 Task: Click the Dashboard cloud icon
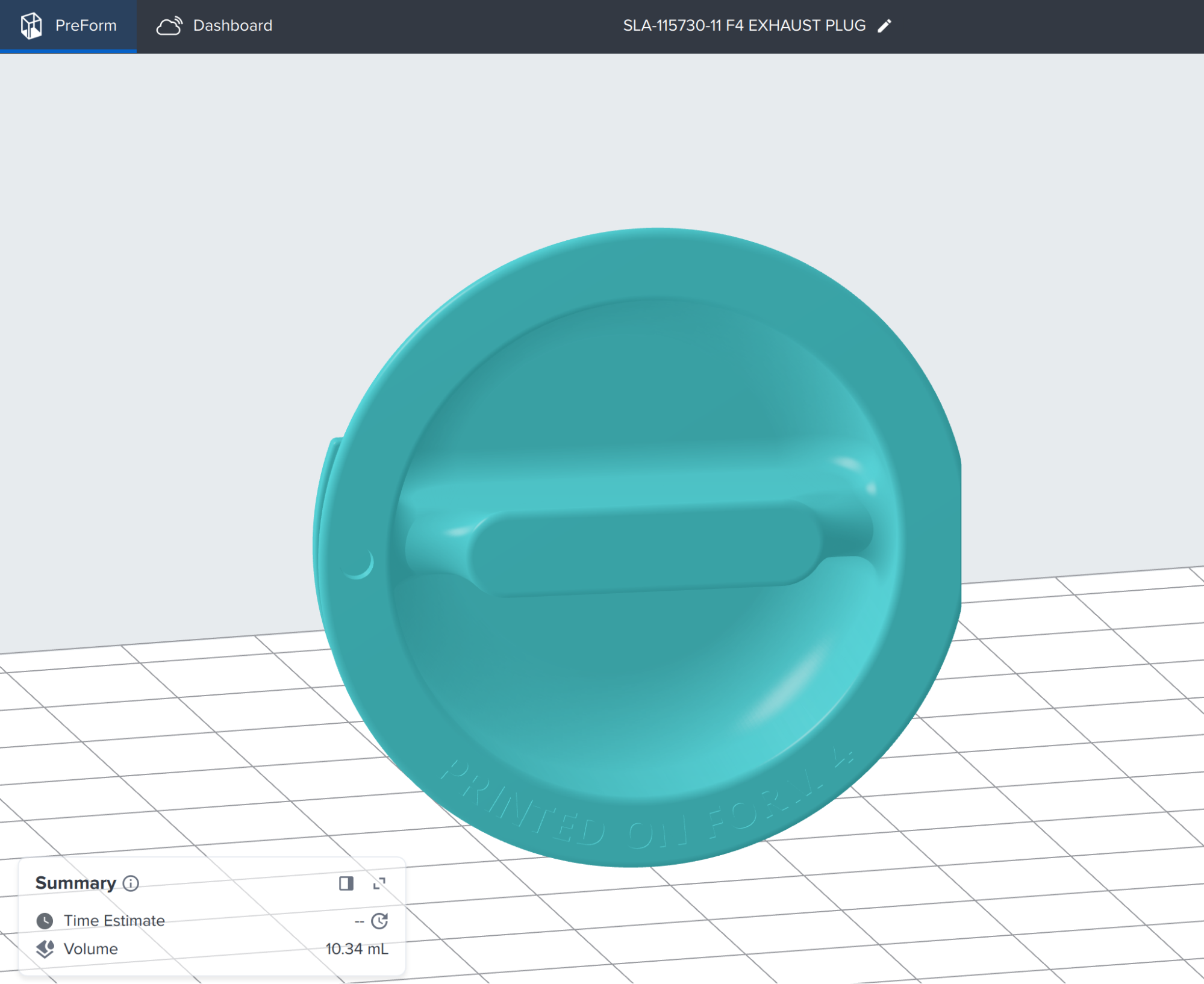tap(169, 25)
